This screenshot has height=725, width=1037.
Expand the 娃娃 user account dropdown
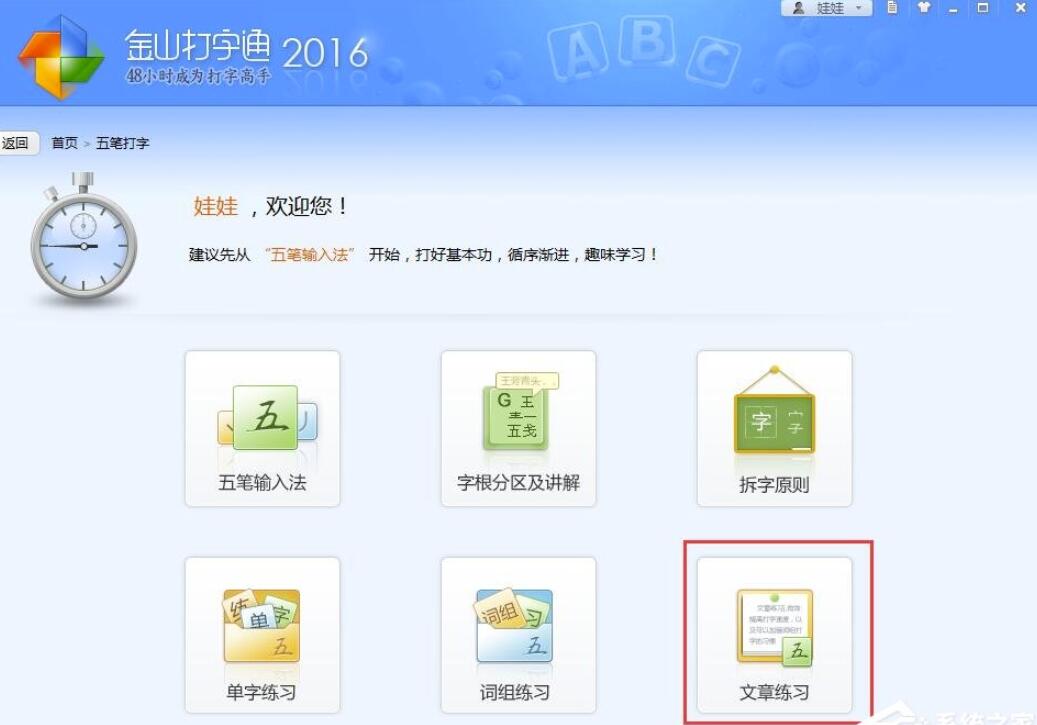[857, 8]
